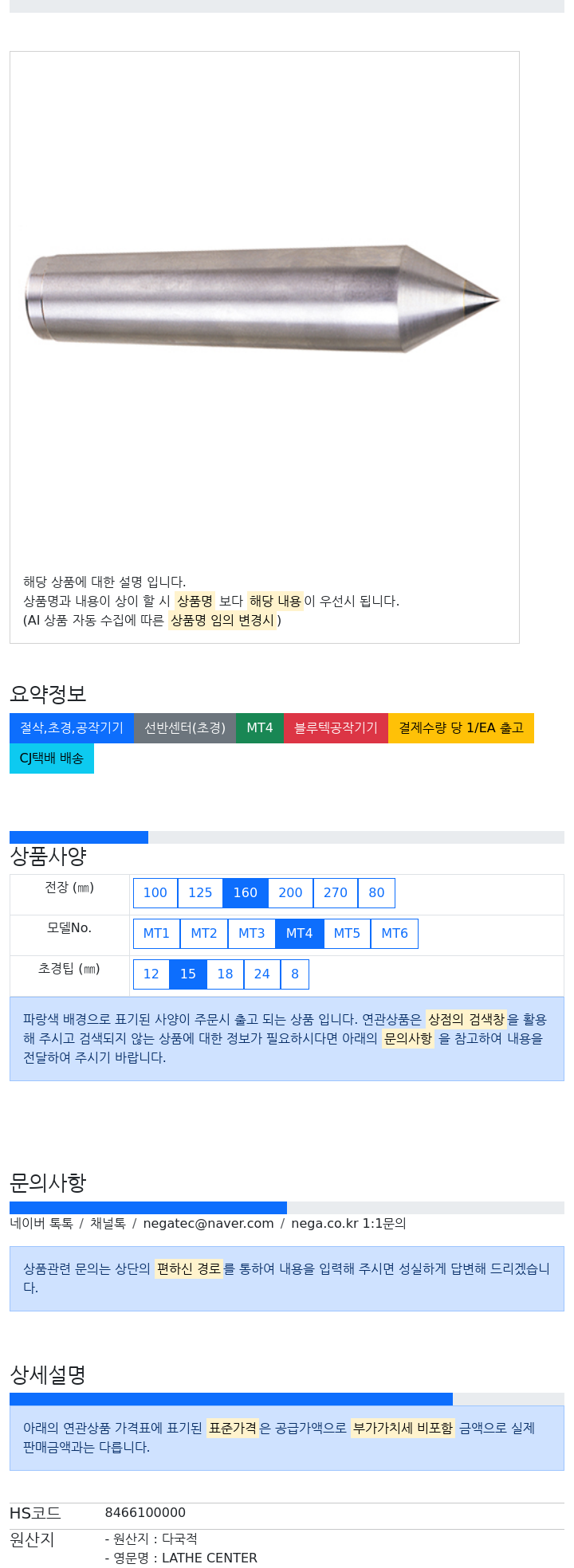Click the green MT4 summary tag

(x=260, y=728)
